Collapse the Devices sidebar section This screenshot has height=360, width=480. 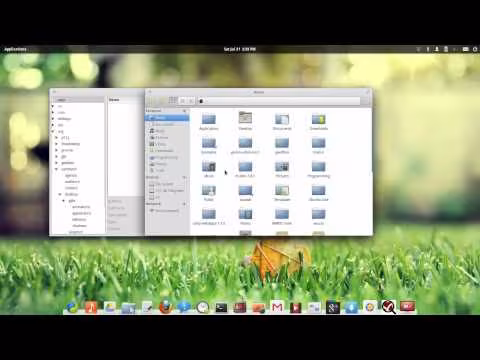pyautogui.click(x=184, y=177)
